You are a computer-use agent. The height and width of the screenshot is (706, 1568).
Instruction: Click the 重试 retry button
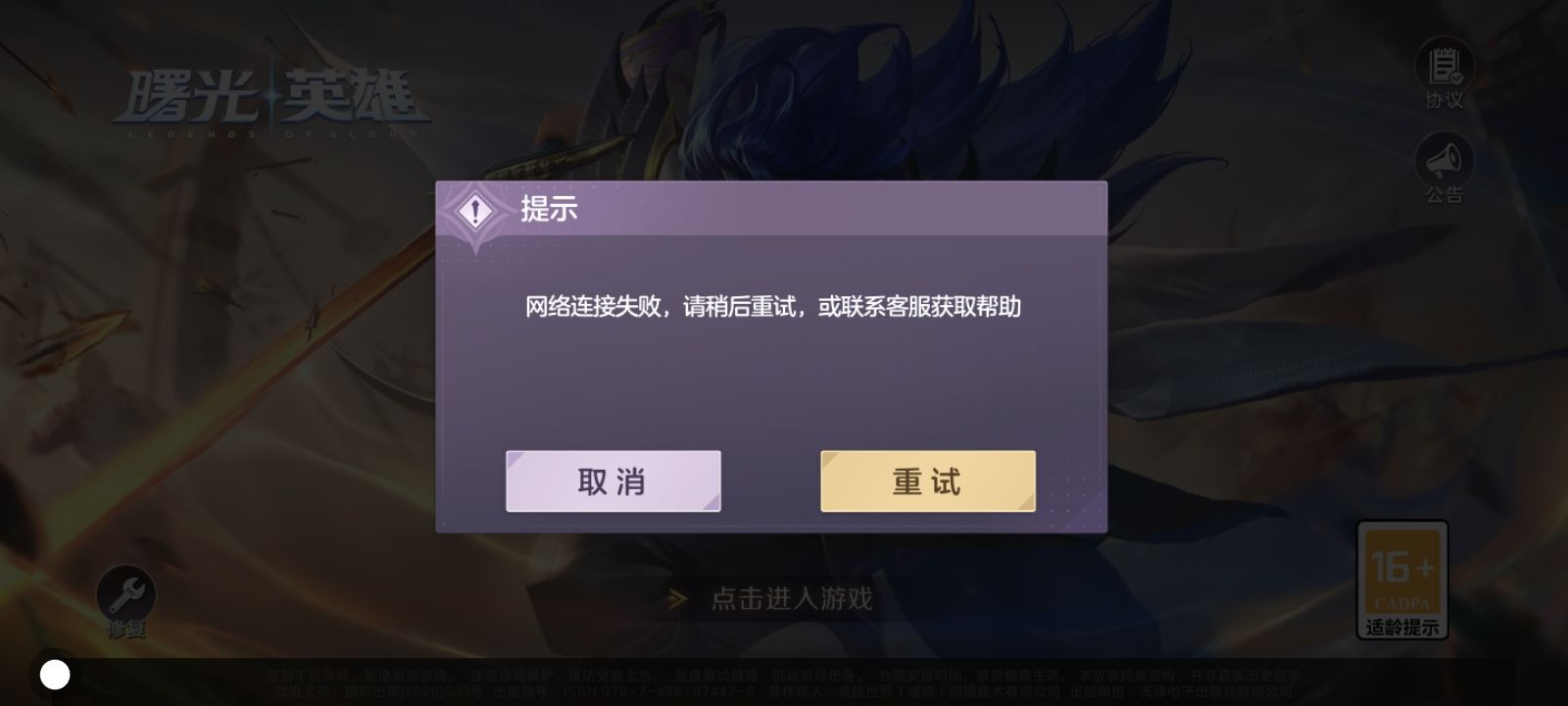pos(928,481)
